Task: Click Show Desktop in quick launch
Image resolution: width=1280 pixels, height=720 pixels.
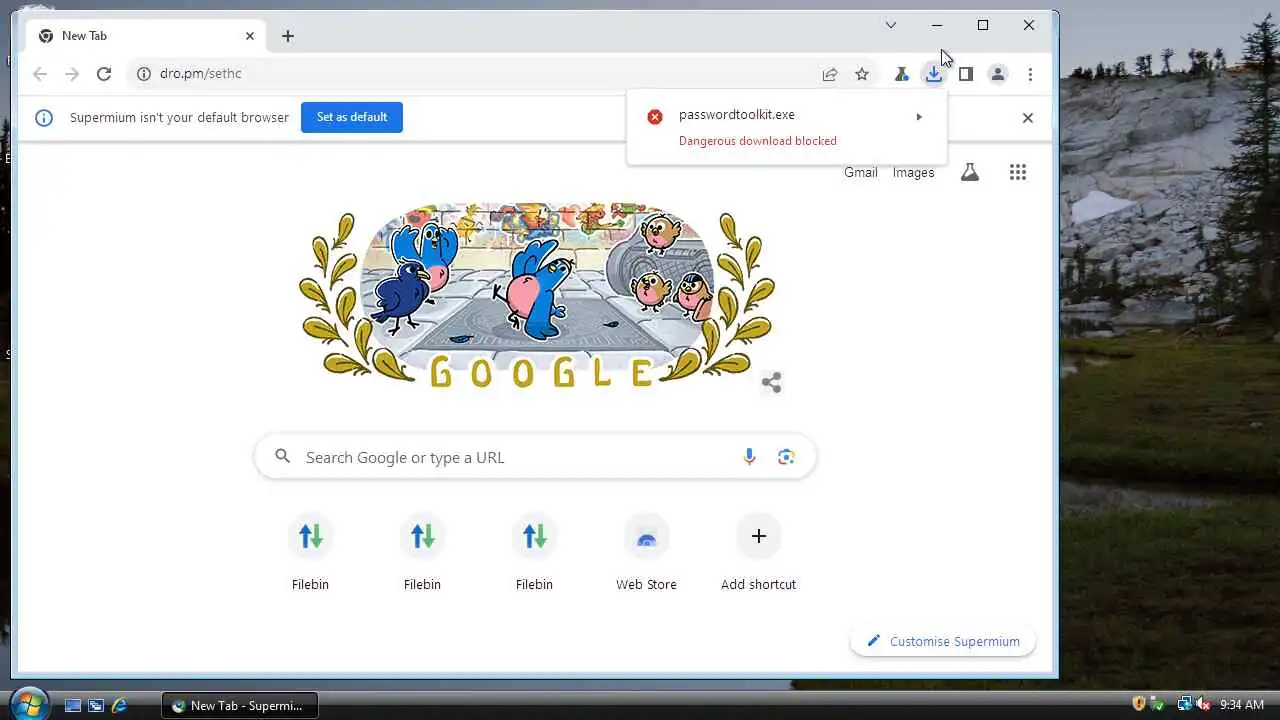Action: 73,705
